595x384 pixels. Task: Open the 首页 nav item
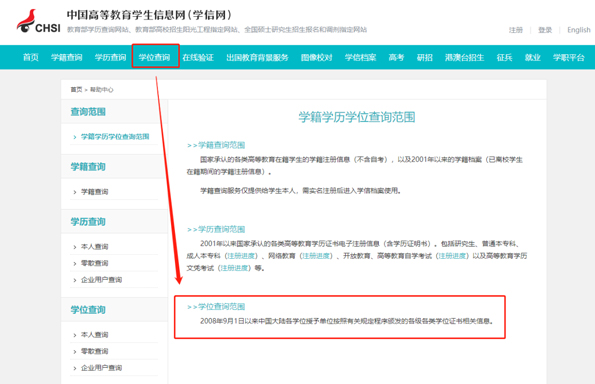pos(31,57)
